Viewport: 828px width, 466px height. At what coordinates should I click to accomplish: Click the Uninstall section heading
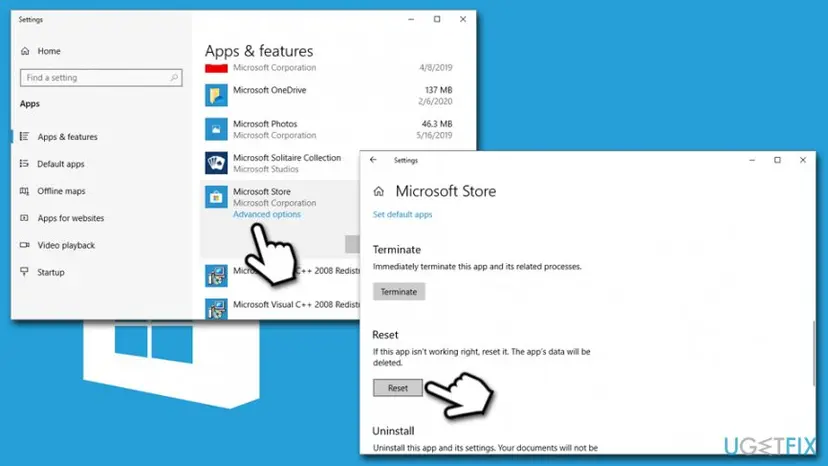[x=393, y=431]
